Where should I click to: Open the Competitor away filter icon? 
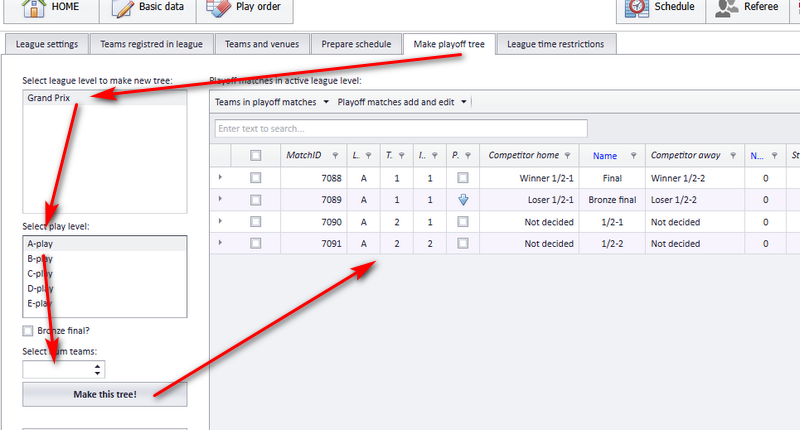[x=733, y=156]
